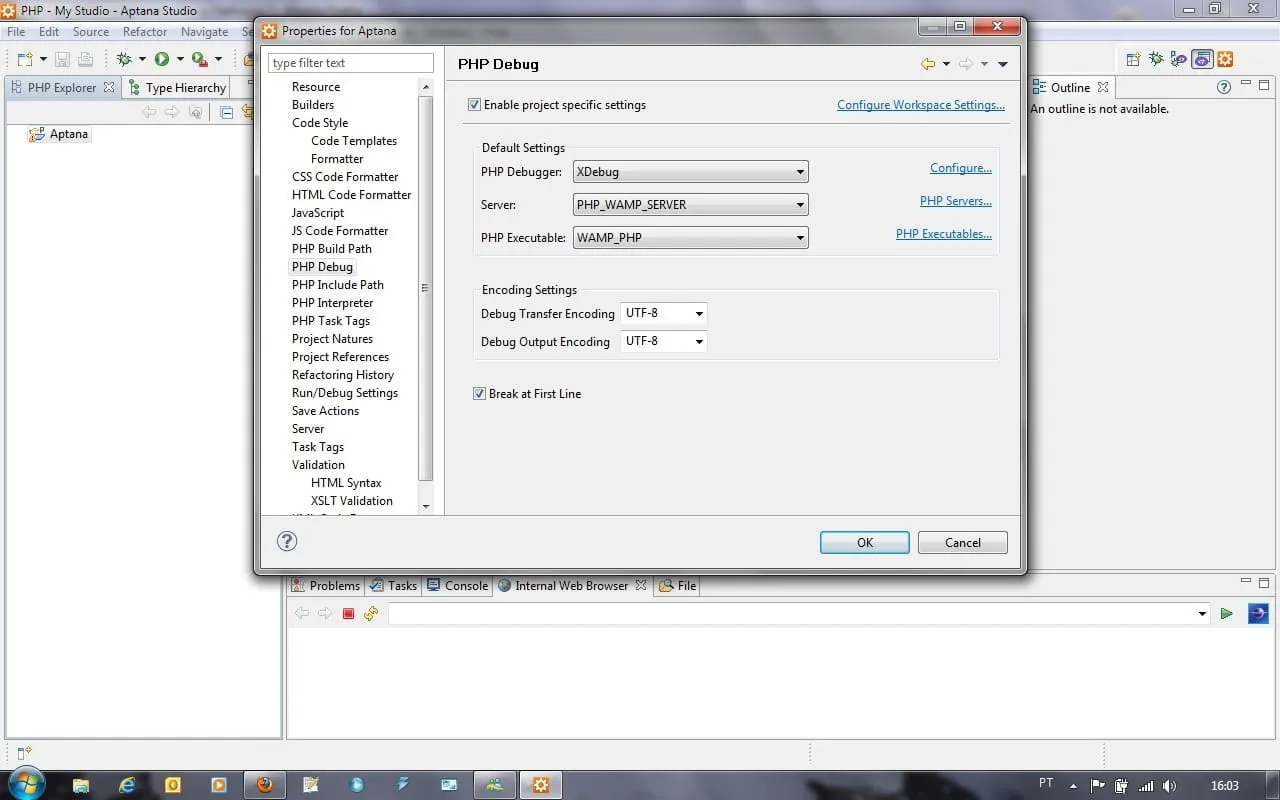Toggle Break at First Line checkbox
This screenshot has height=800, width=1280.
pyautogui.click(x=479, y=393)
